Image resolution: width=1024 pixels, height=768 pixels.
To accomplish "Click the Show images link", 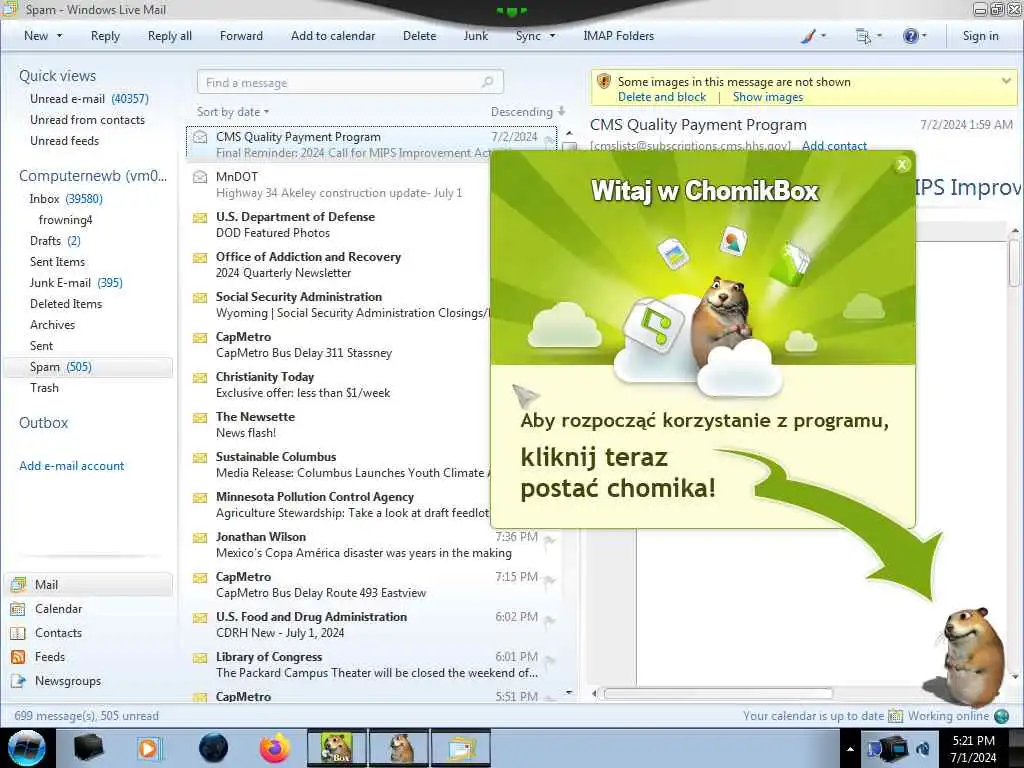I will point(767,97).
